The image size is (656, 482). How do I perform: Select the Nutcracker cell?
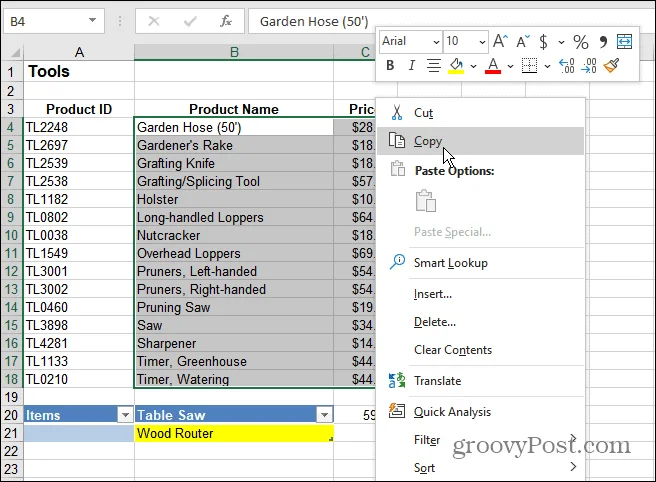[x=234, y=235]
